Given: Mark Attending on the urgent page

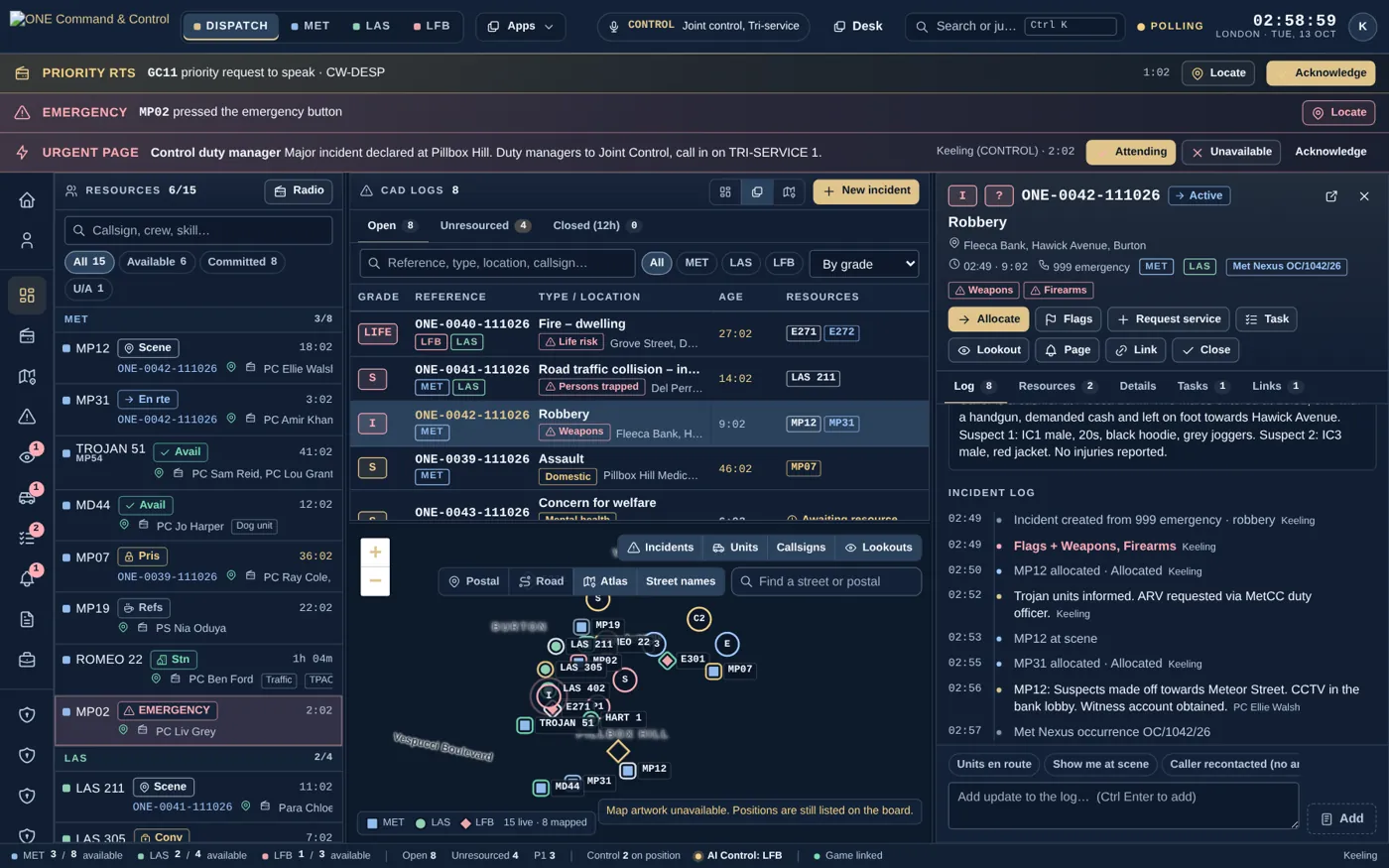Looking at the screenshot, I should pyautogui.click(x=1131, y=153).
